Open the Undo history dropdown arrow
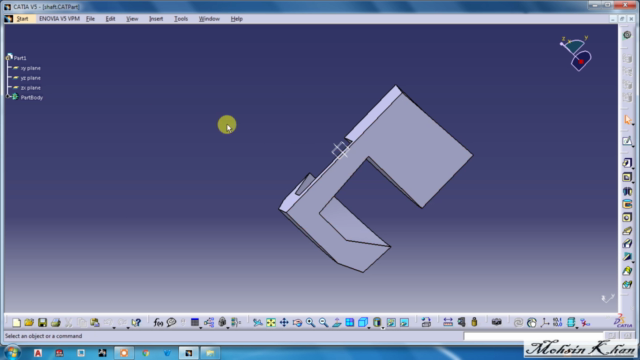 click(114, 327)
